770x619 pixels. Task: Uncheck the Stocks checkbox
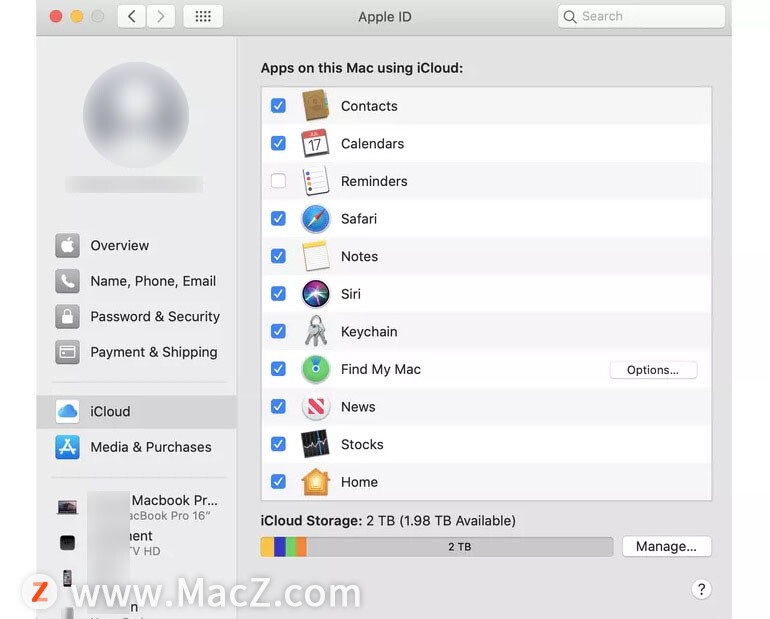pos(278,444)
